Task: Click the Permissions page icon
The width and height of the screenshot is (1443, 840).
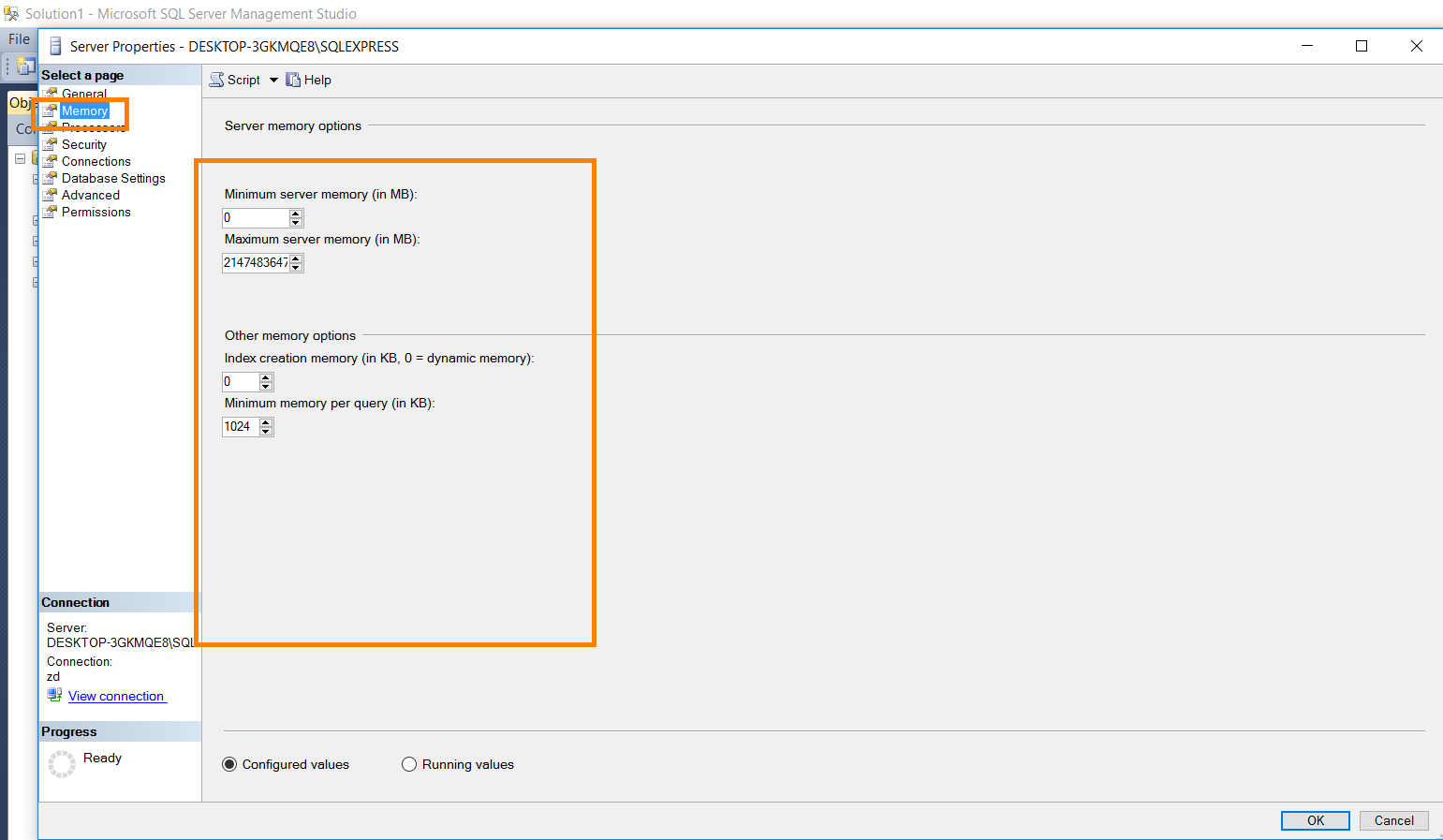Action: (51, 212)
